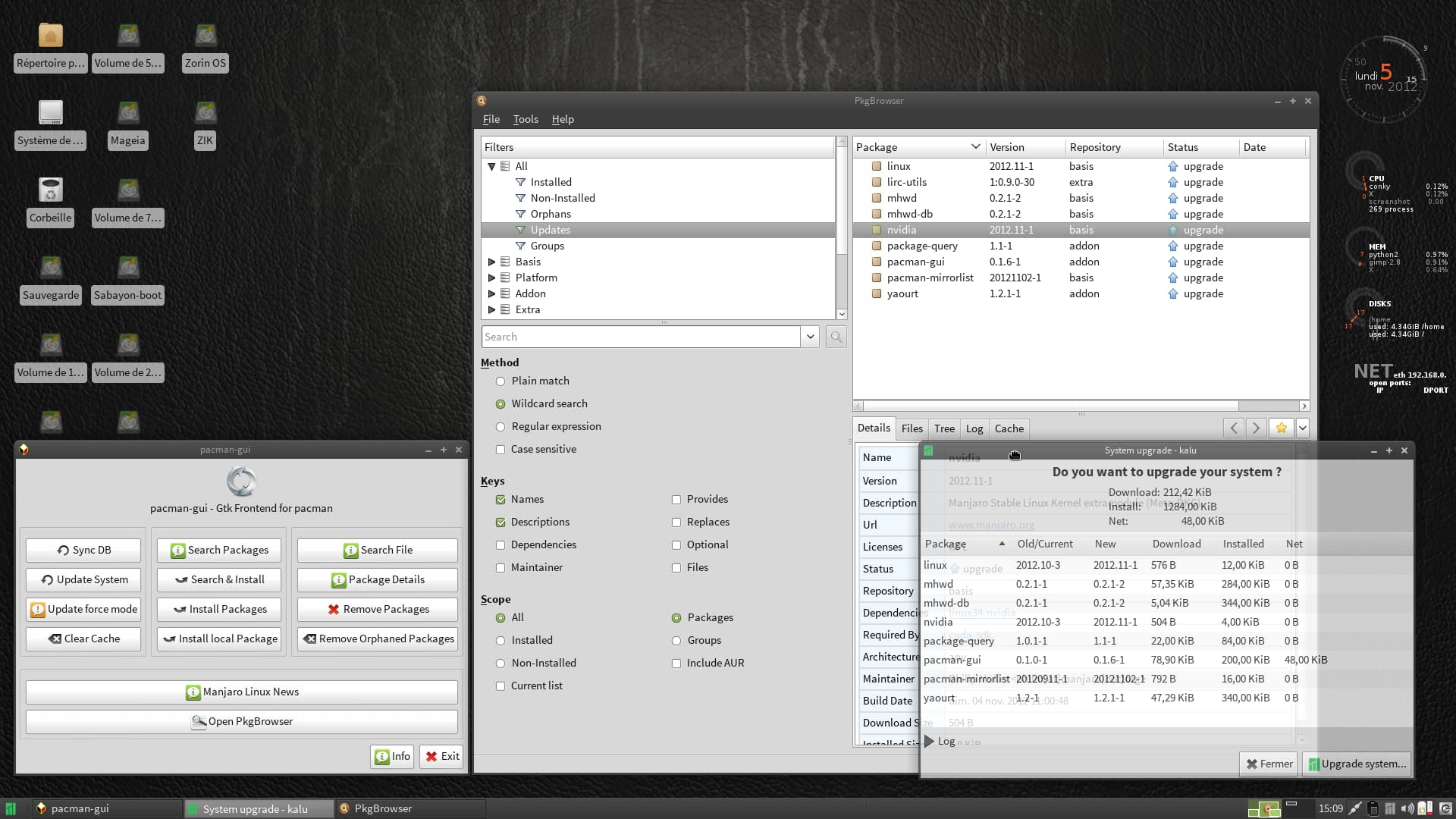Enable the Dependencies checkbox under Keys
This screenshot has width=1456, height=819.
(500, 545)
